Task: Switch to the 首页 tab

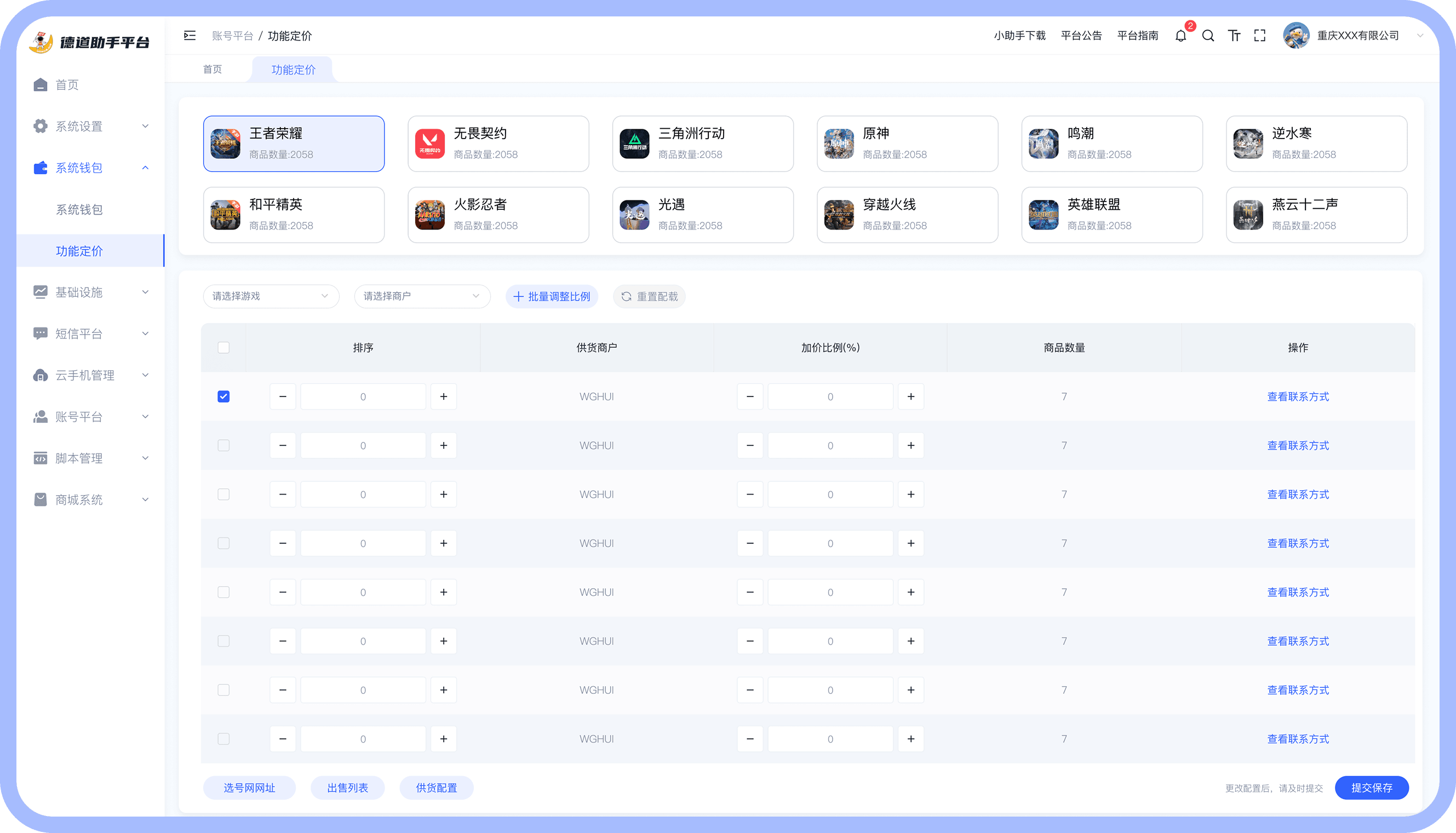Action: 212,69
